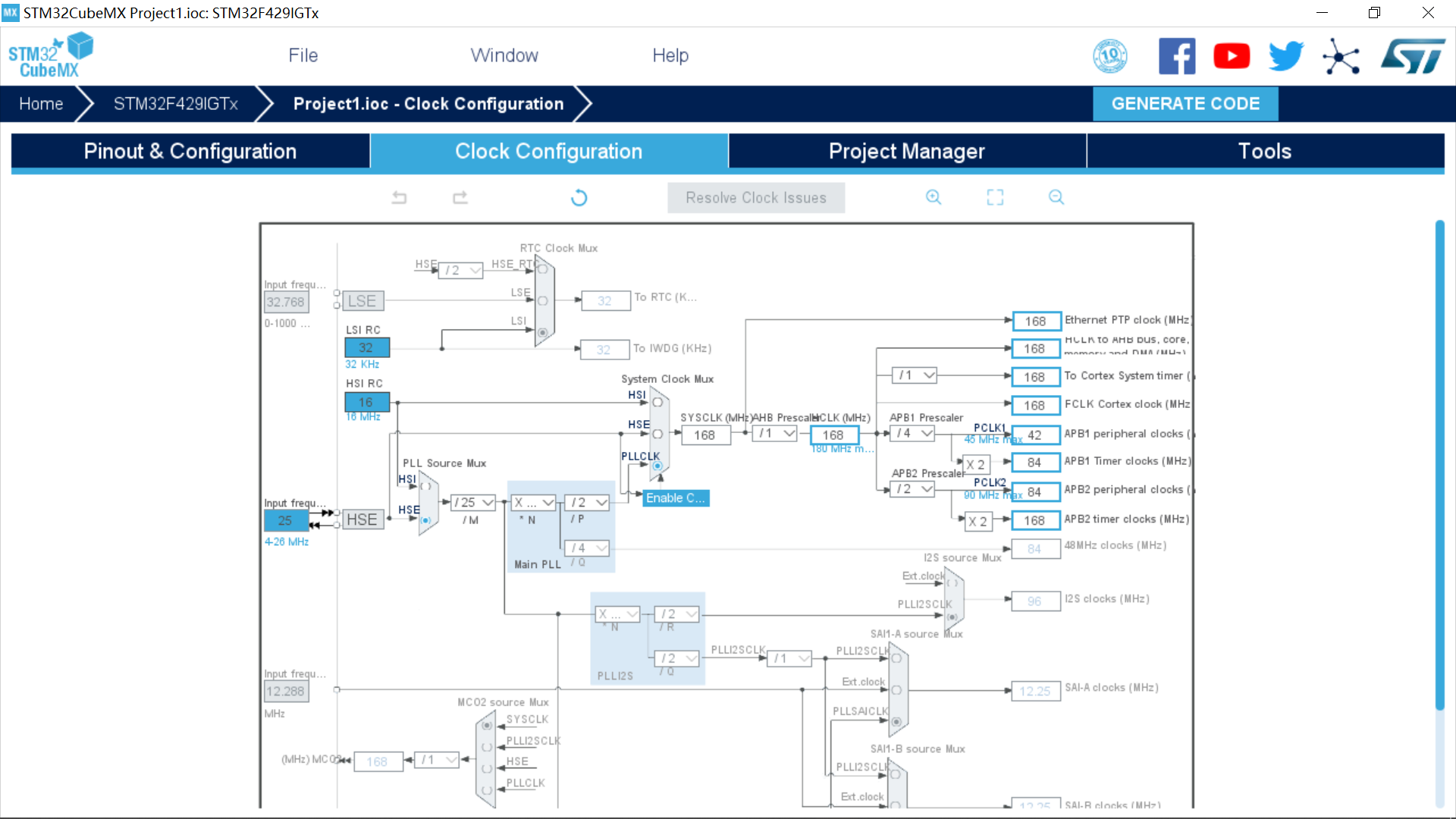
Task: Click the Enable CSS button
Action: pos(676,498)
